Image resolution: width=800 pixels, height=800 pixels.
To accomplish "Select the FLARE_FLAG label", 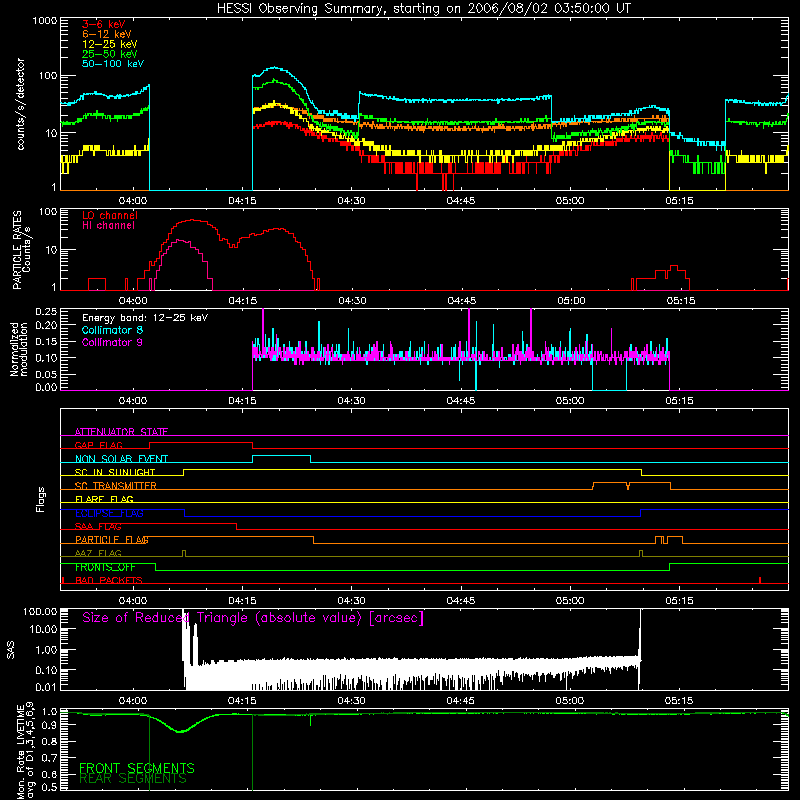I will pos(104,499).
